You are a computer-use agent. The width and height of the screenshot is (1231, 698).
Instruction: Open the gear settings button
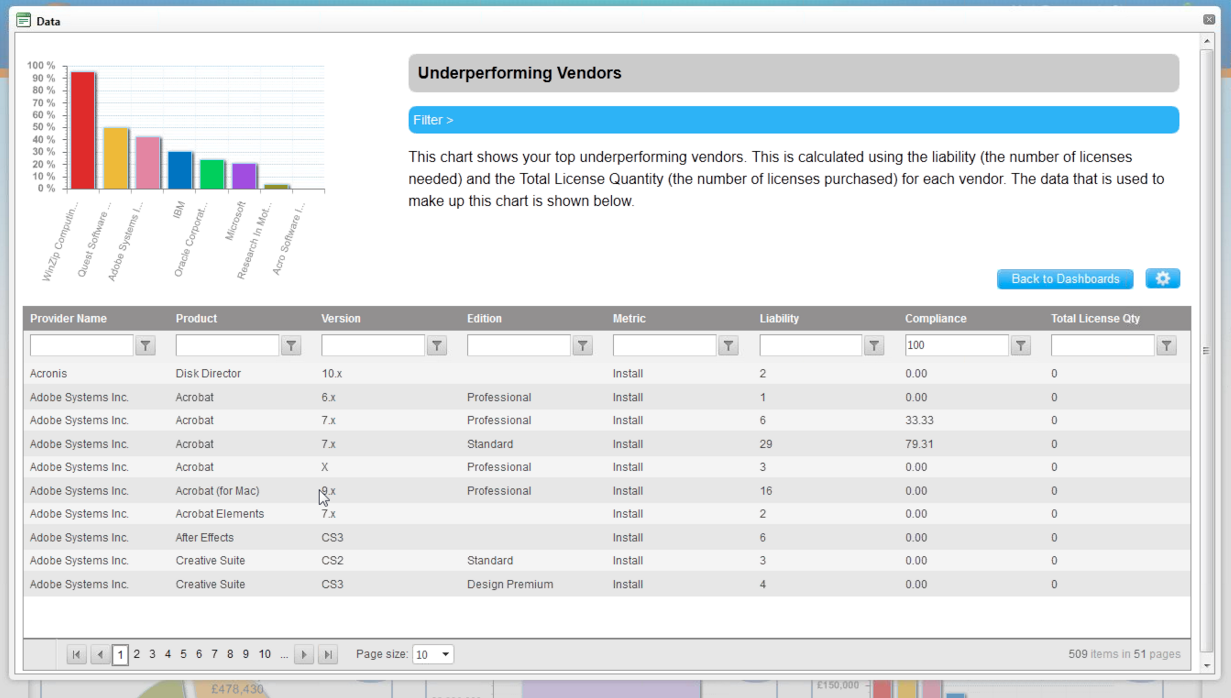click(x=1163, y=279)
